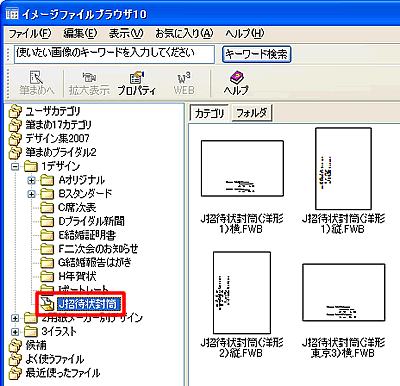Collapse the 1デザイン tree node
Viewport: 400px width, 386px height.
pos(15,166)
